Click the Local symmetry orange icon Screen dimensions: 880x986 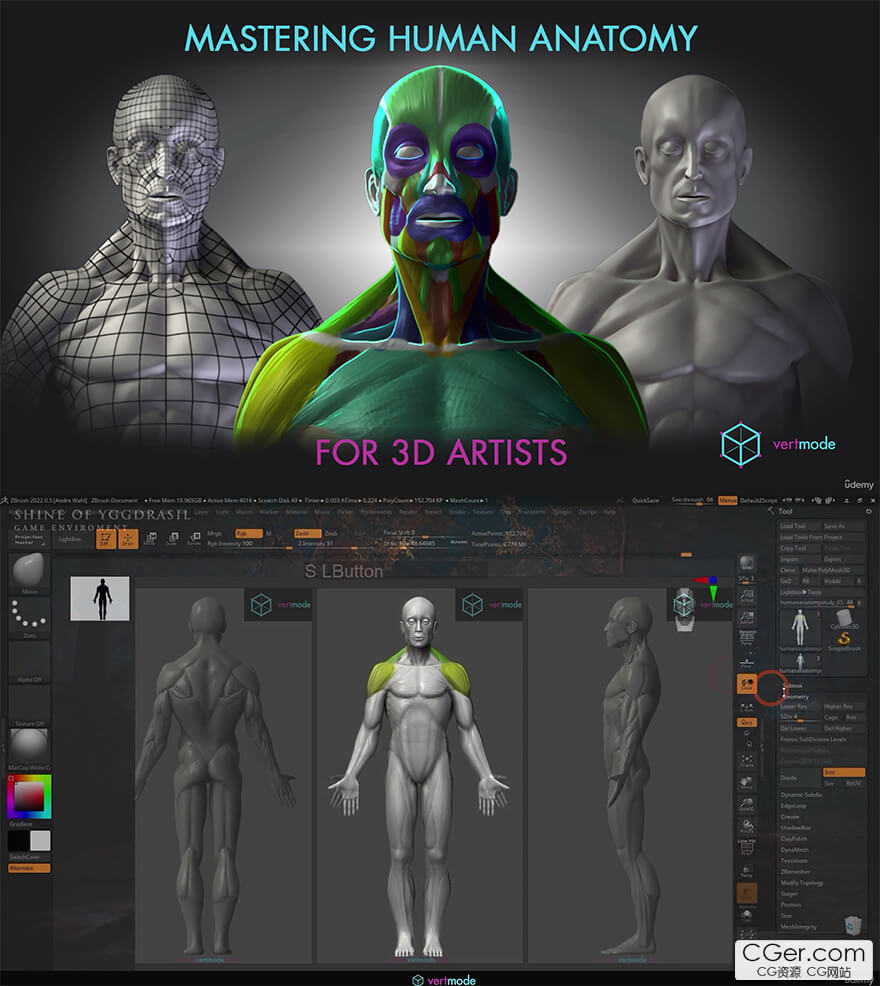[x=747, y=684]
